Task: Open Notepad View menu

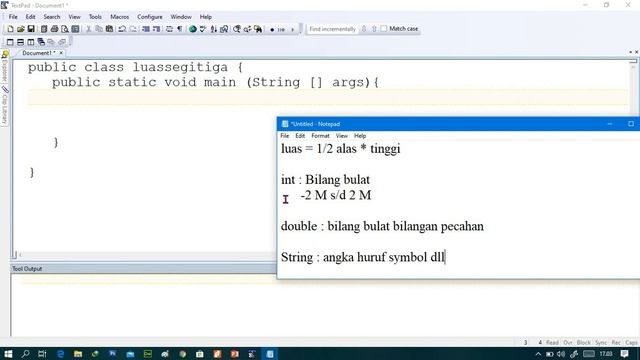Action: pyautogui.click(x=342, y=136)
